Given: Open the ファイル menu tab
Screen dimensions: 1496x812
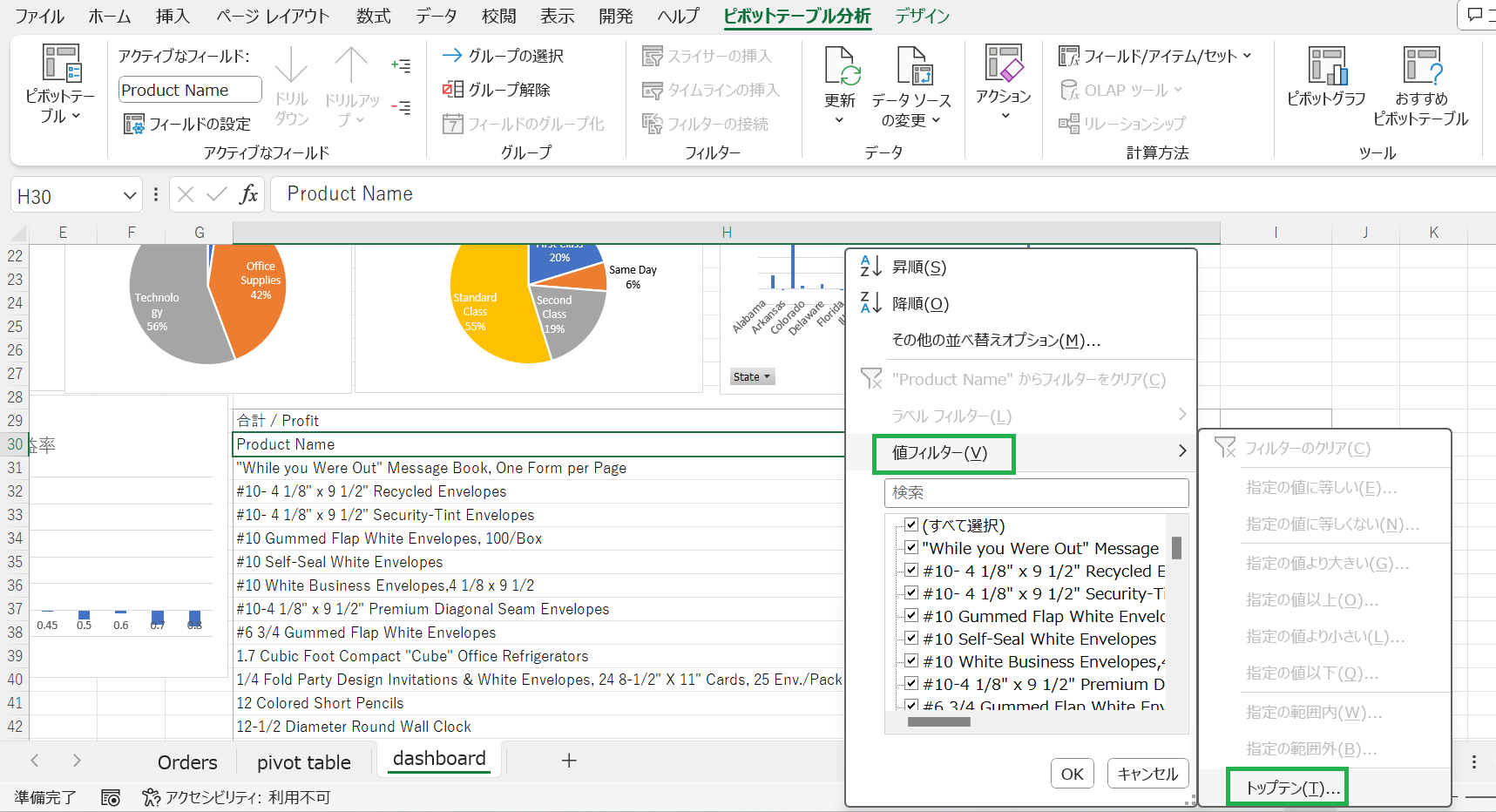Looking at the screenshot, I should click(x=39, y=17).
